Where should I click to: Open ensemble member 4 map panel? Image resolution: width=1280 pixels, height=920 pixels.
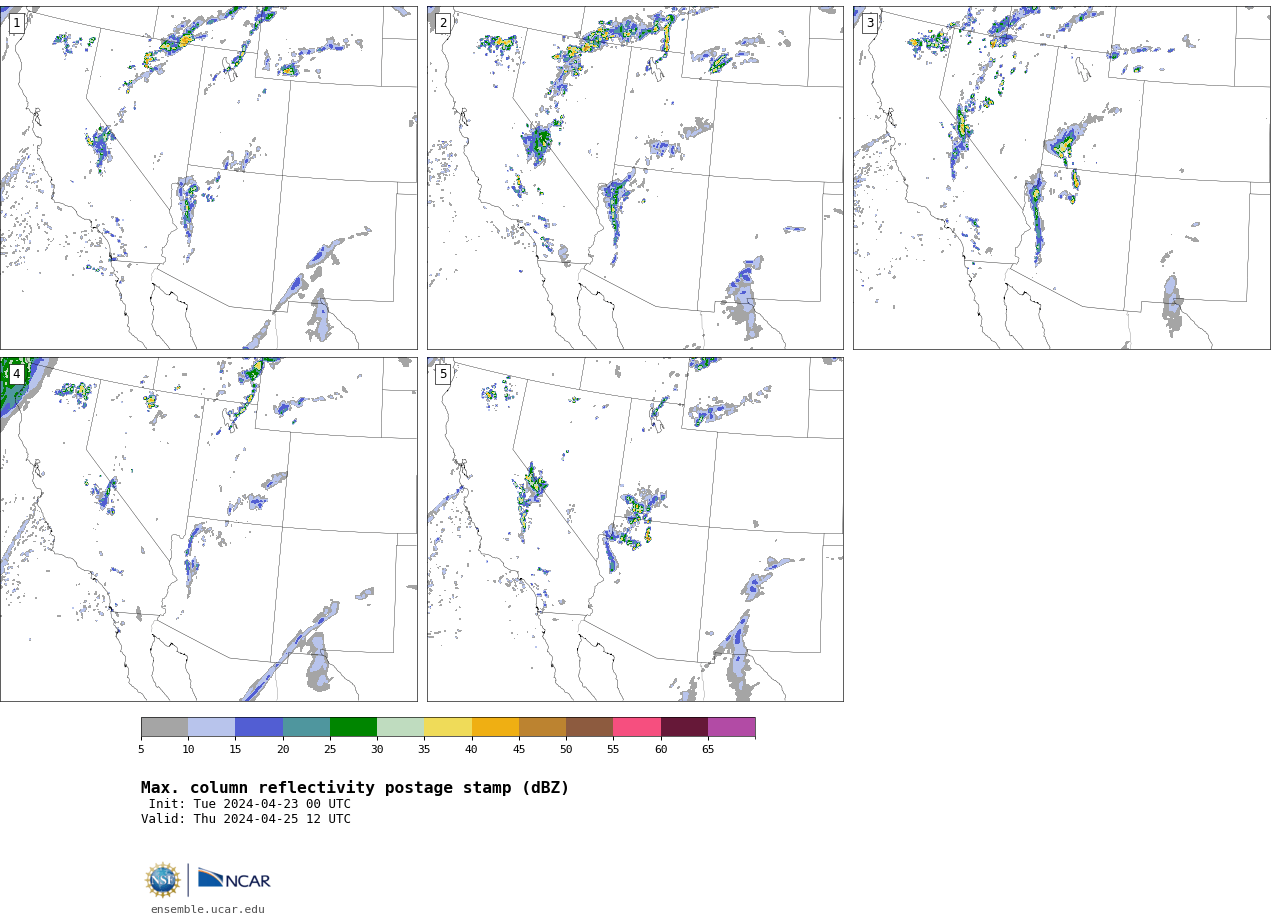(x=208, y=529)
